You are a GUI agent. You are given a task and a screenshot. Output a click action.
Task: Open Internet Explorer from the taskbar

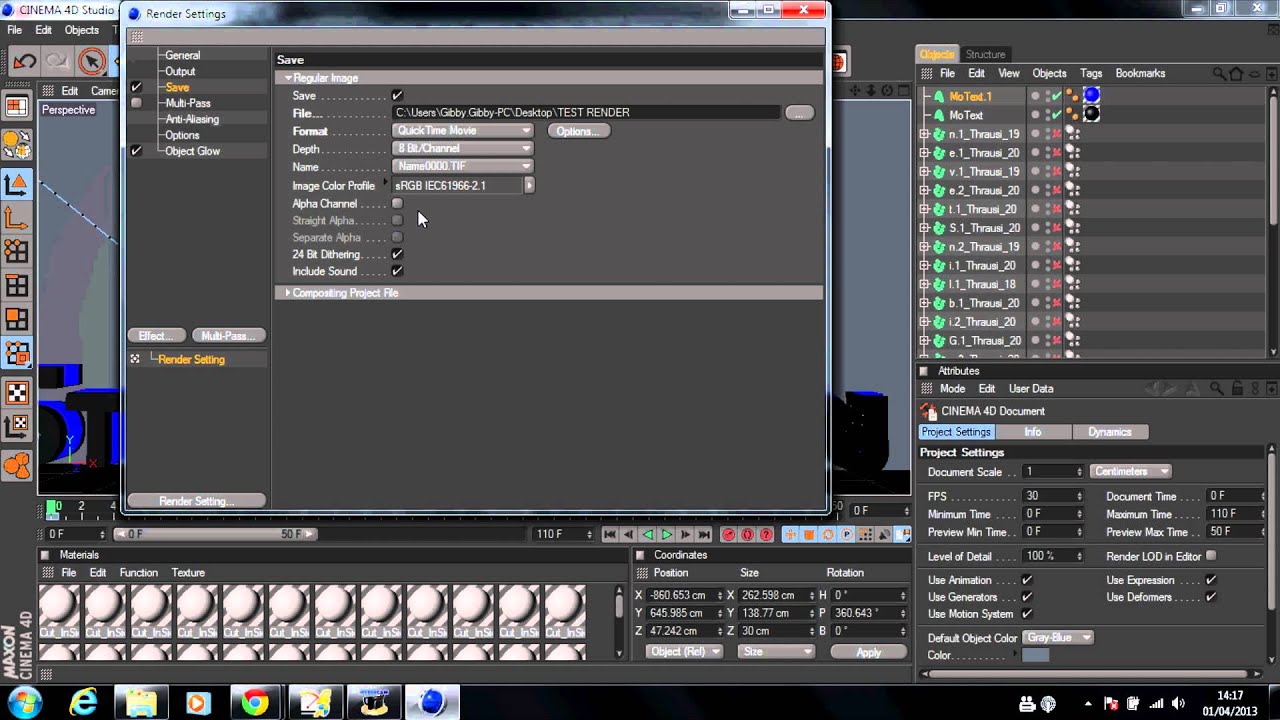point(83,703)
